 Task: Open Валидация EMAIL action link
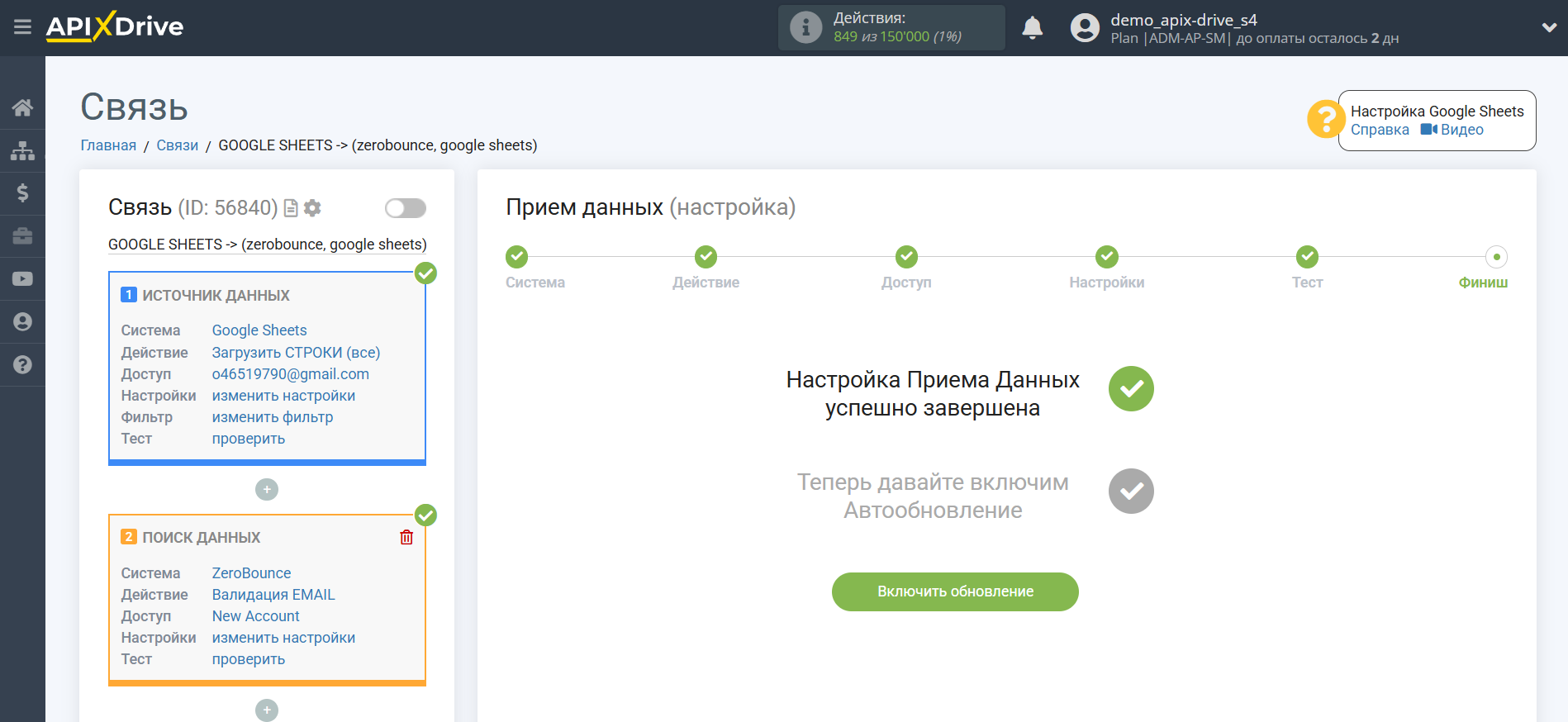tap(273, 595)
